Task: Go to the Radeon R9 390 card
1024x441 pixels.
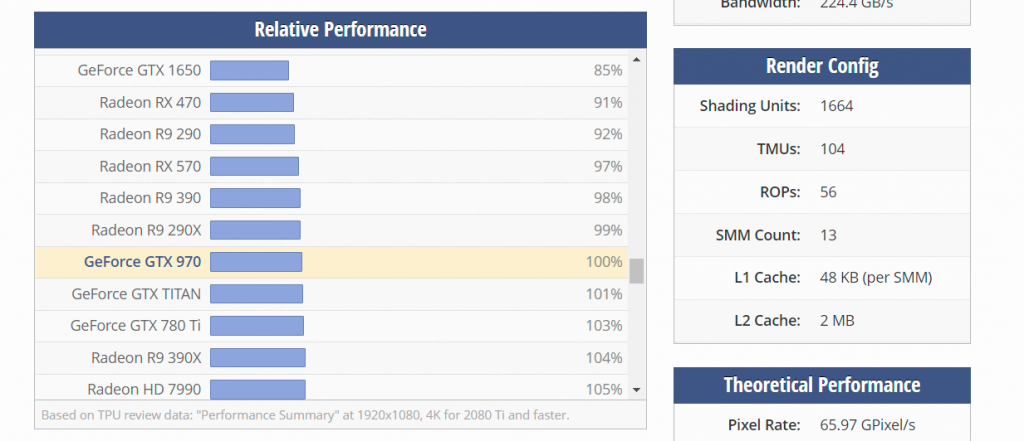Action: click(x=150, y=198)
